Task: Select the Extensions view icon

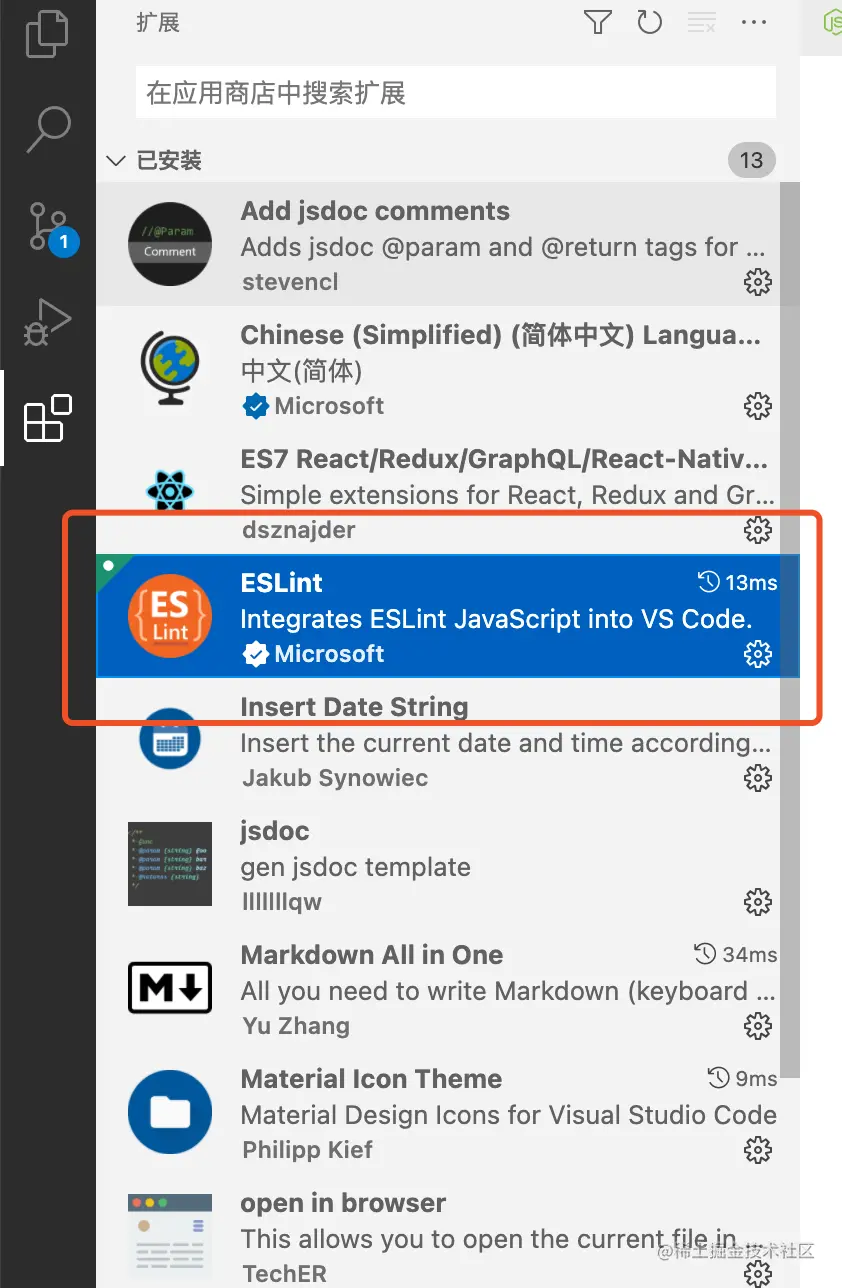Action: (47, 418)
